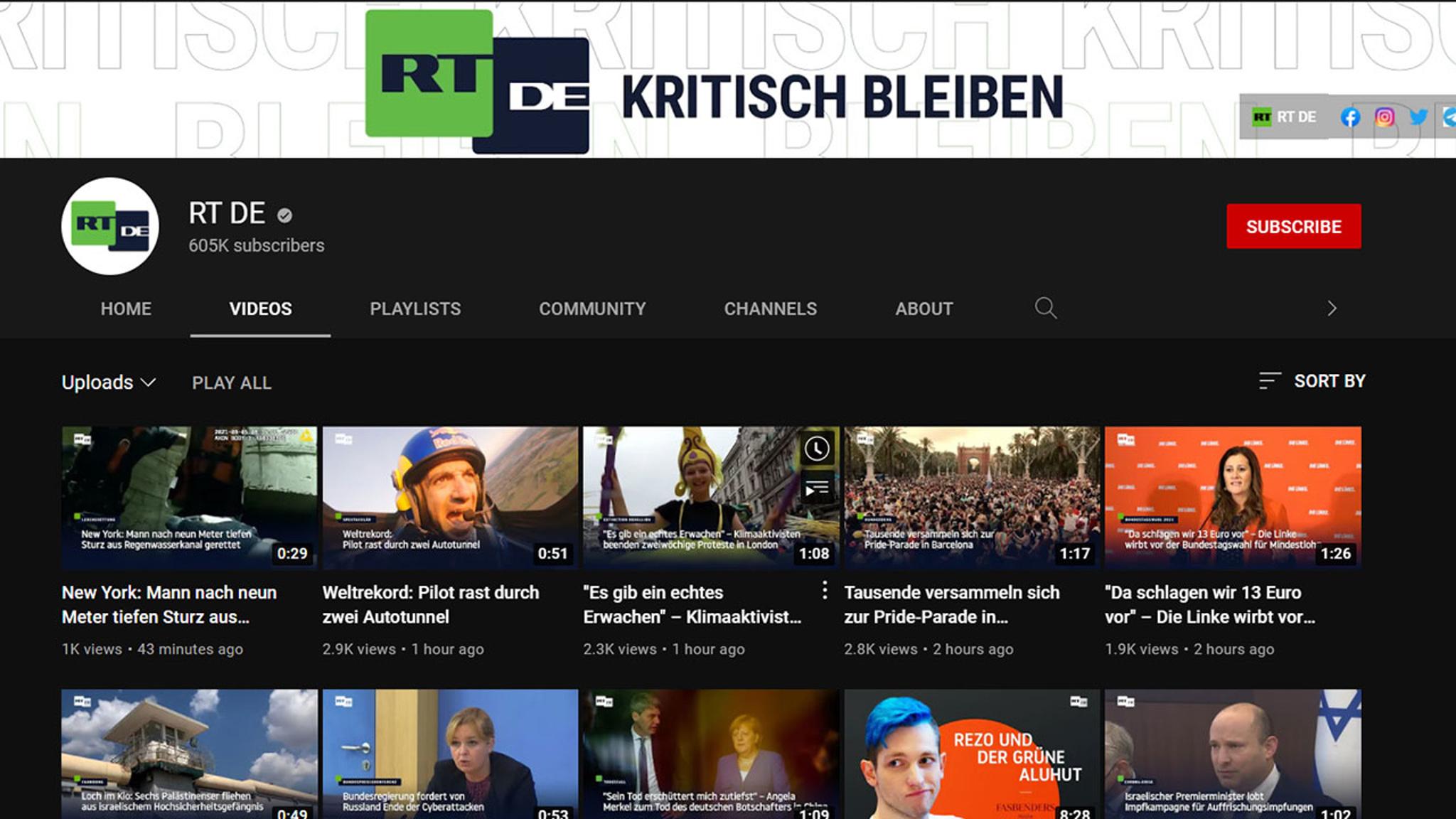Play all uploaded videos
This screenshot has width=1456, height=819.
[x=232, y=382]
